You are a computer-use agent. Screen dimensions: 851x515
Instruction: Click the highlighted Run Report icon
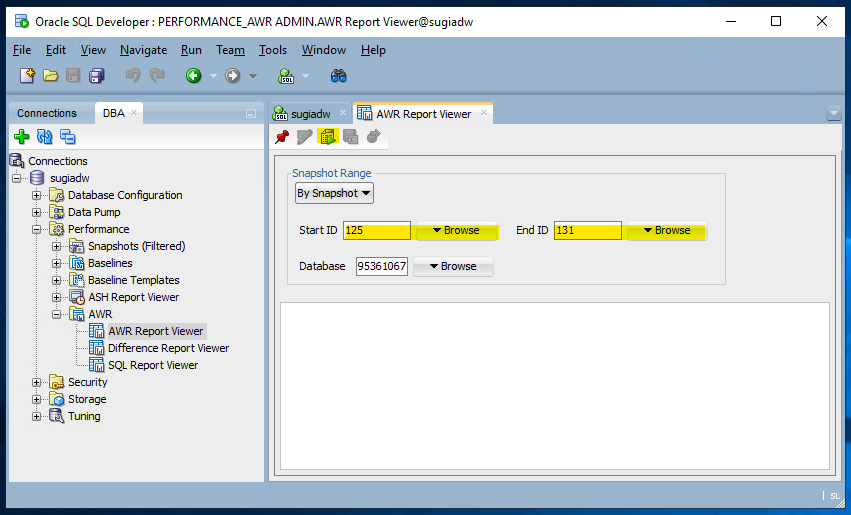point(328,137)
